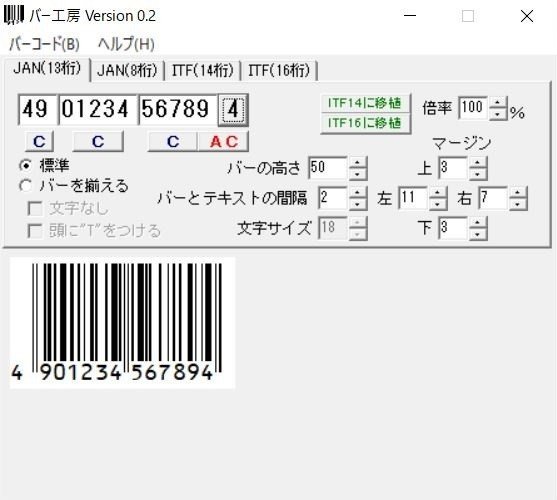Click the 右 margin field showing 7
The height and width of the screenshot is (500, 557).
click(493, 198)
